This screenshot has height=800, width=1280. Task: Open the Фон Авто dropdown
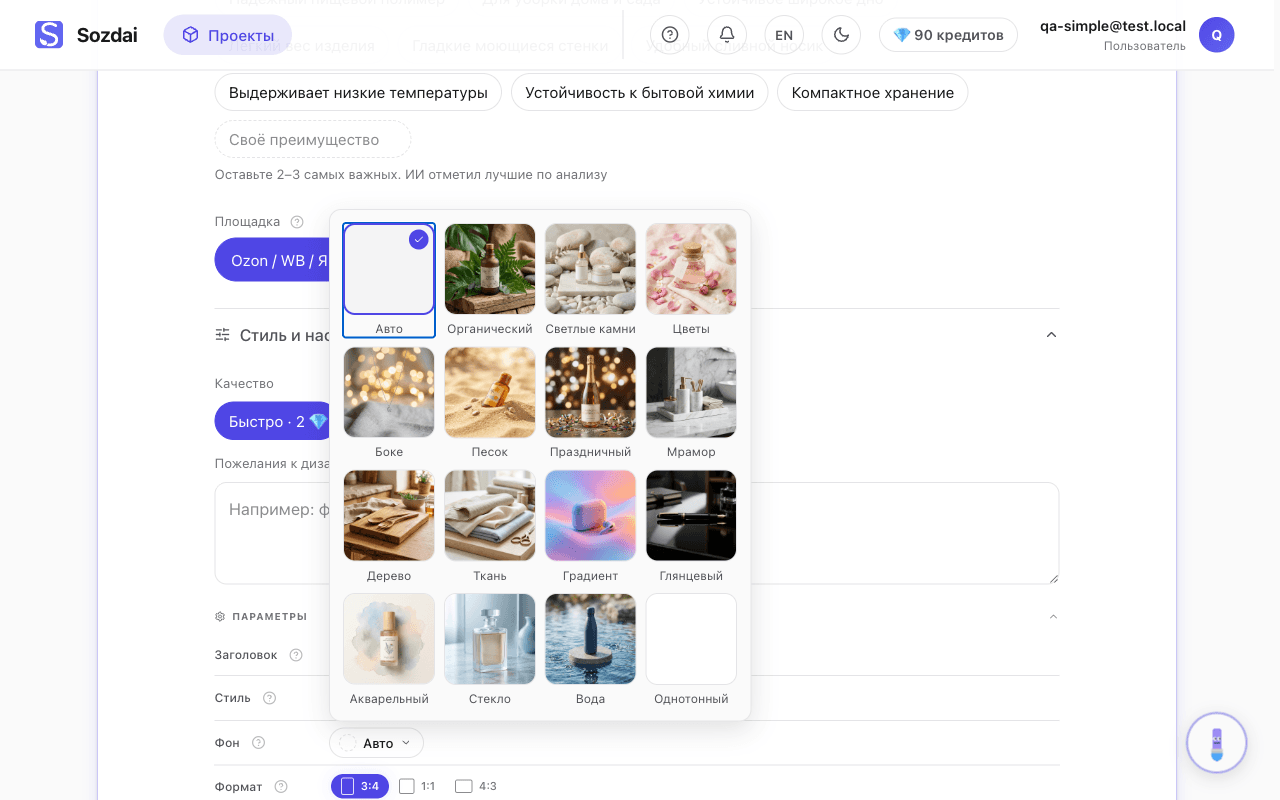point(377,743)
